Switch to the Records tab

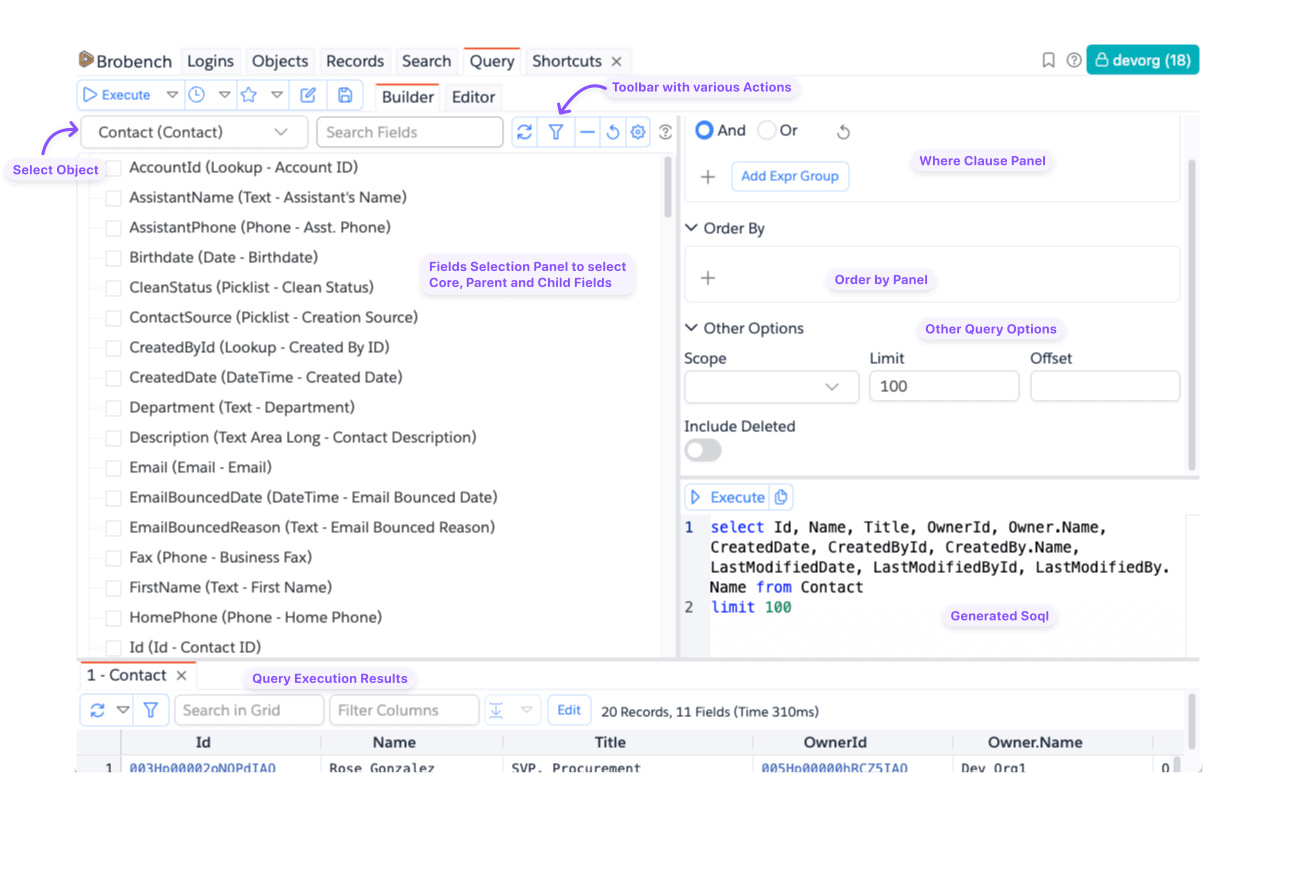(355, 61)
